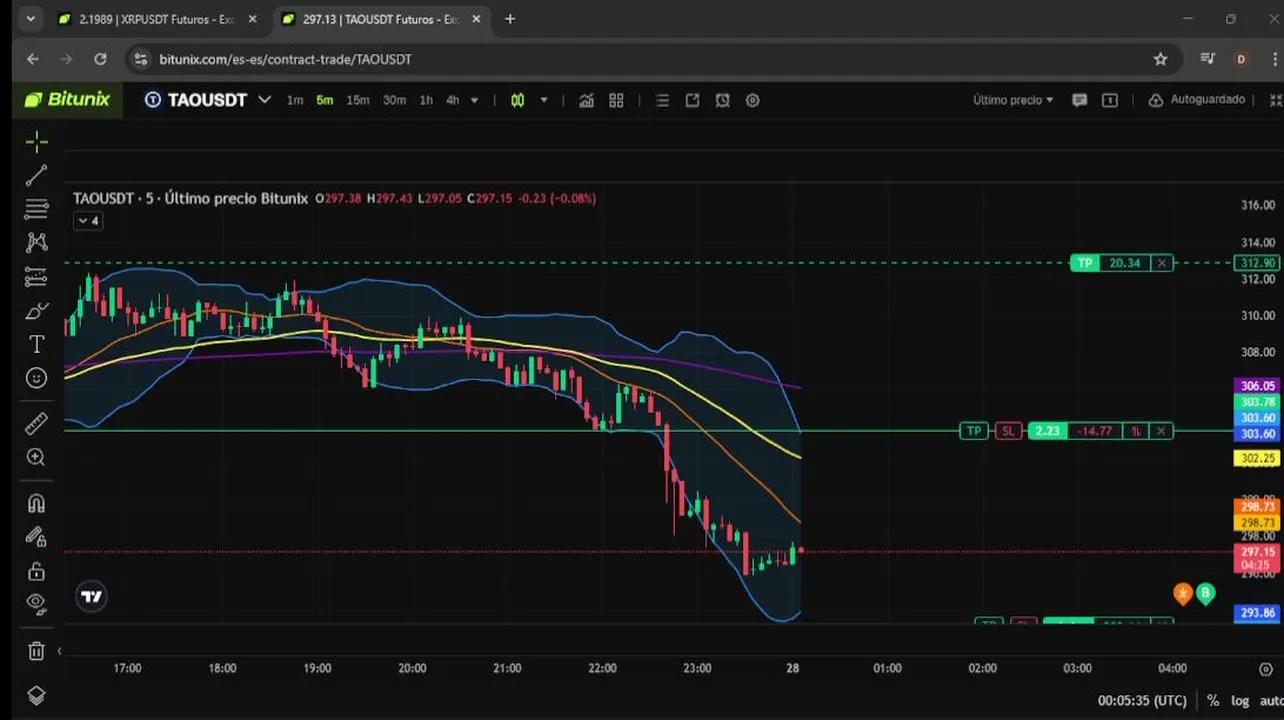This screenshot has width=1284, height=720.
Task: Click the pop-out external chart icon
Action: pos(692,100)
